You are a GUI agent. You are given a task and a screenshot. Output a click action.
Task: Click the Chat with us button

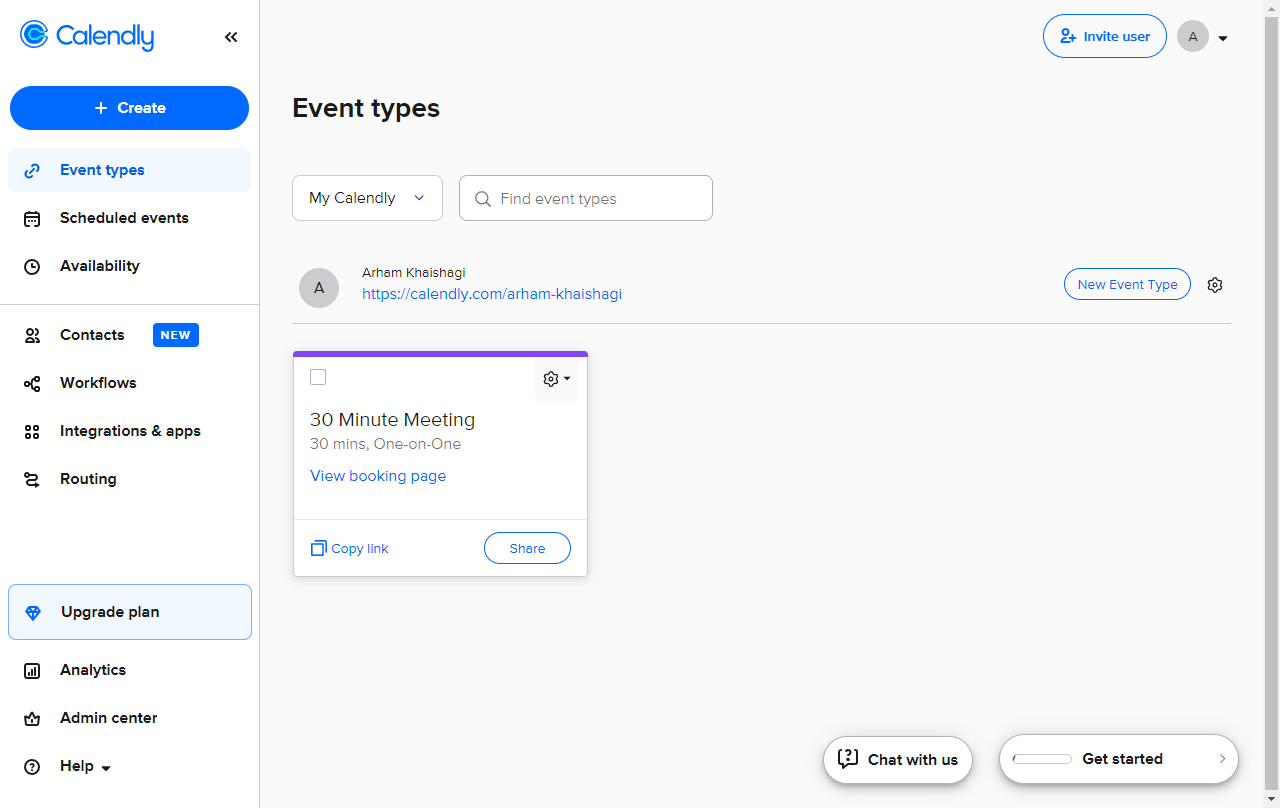[x=898, y=760]
